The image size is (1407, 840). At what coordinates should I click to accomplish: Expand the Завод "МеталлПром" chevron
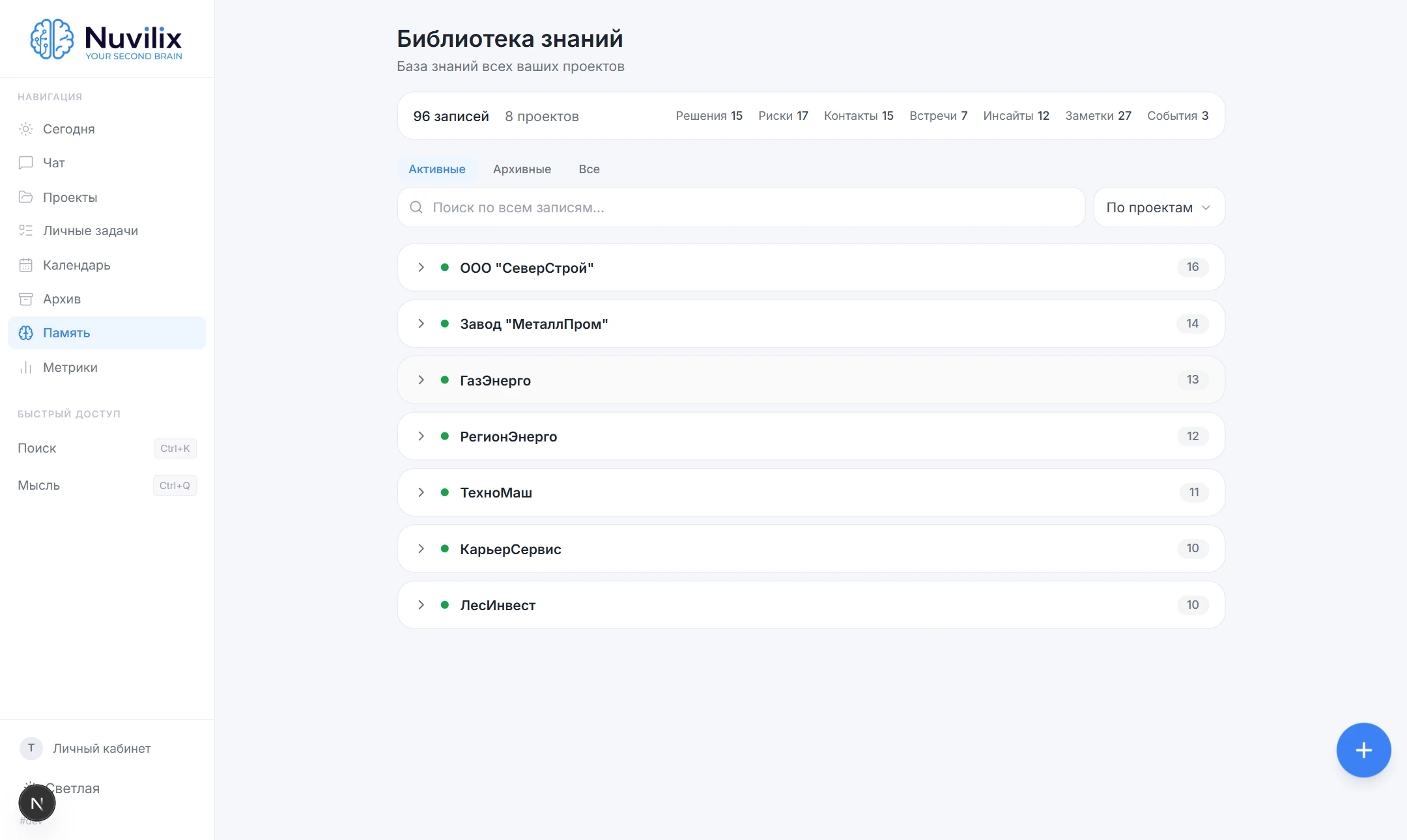[421, 324]
